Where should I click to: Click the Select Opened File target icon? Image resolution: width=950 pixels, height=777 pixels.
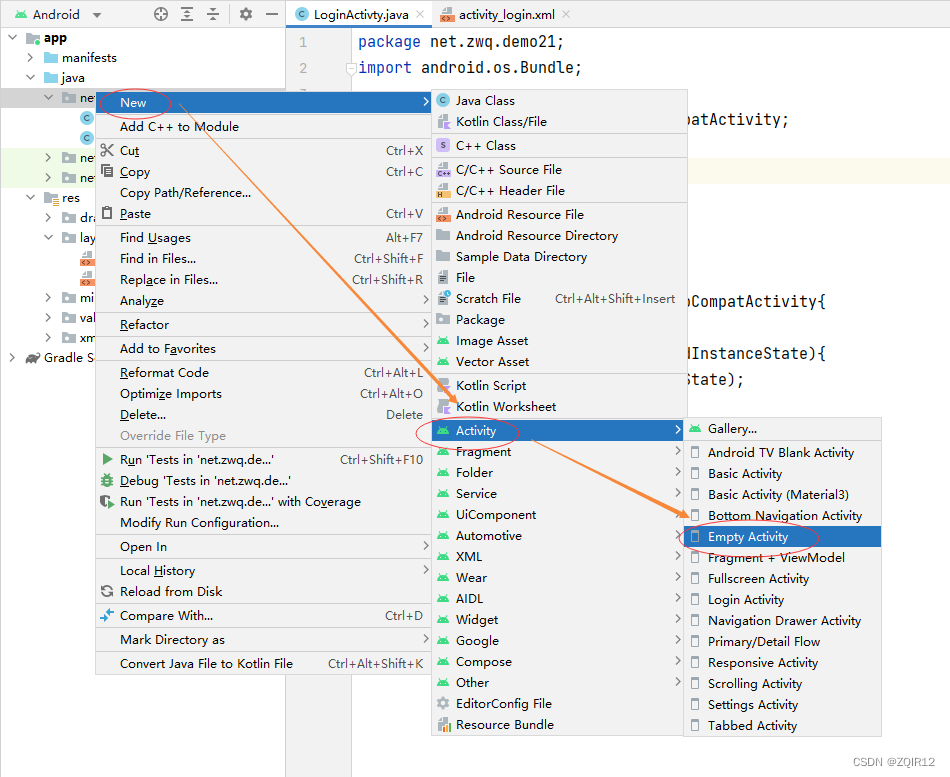[x=161, y=14]
